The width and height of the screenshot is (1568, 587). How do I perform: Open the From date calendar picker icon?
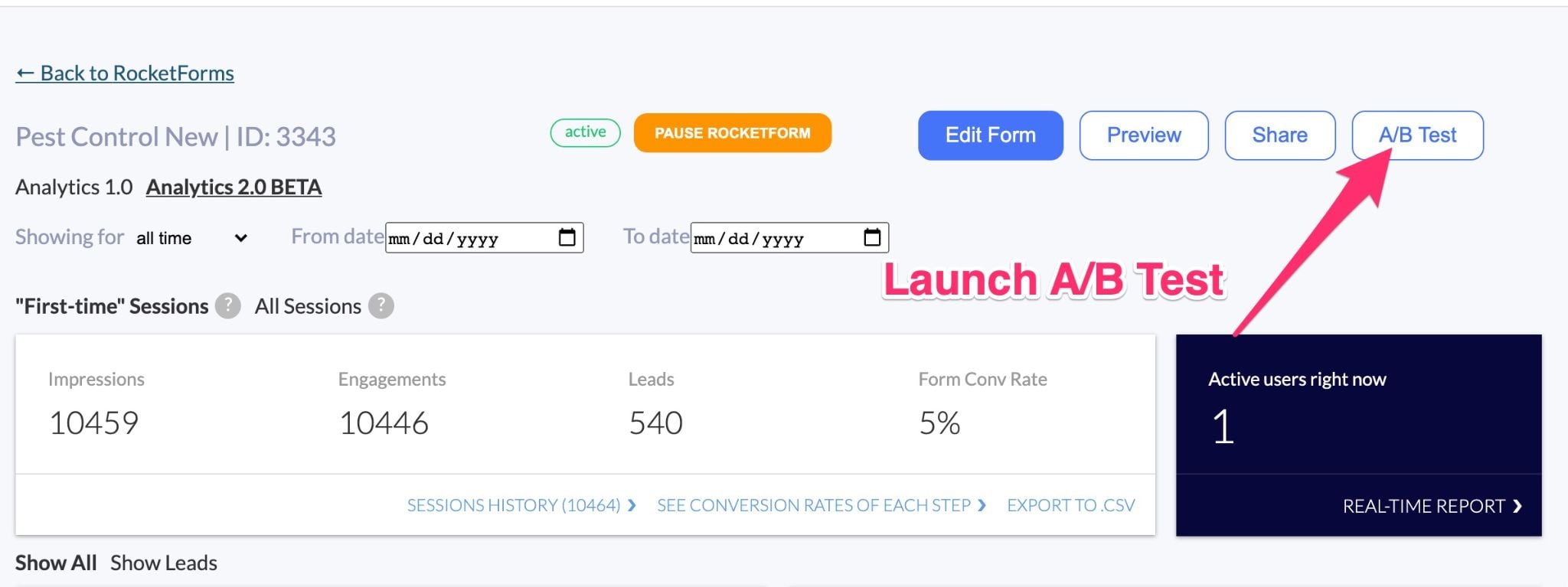coord(567,237)
